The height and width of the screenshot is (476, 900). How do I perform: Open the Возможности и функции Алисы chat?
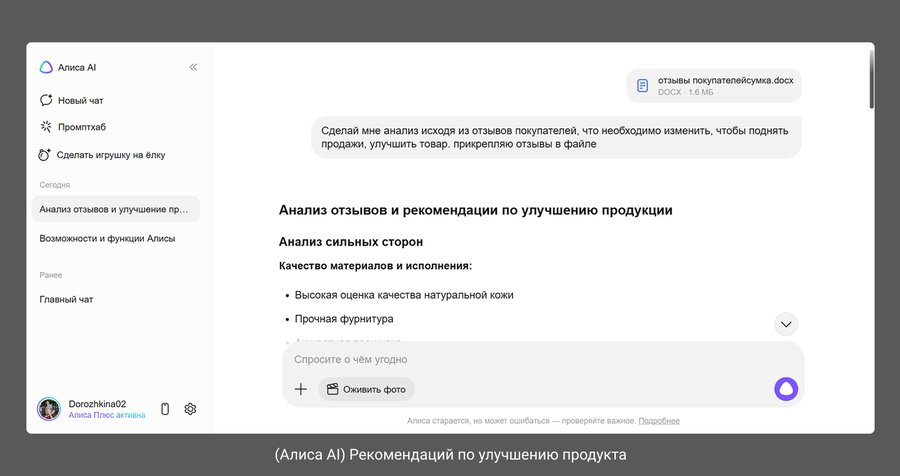(107, 238)
